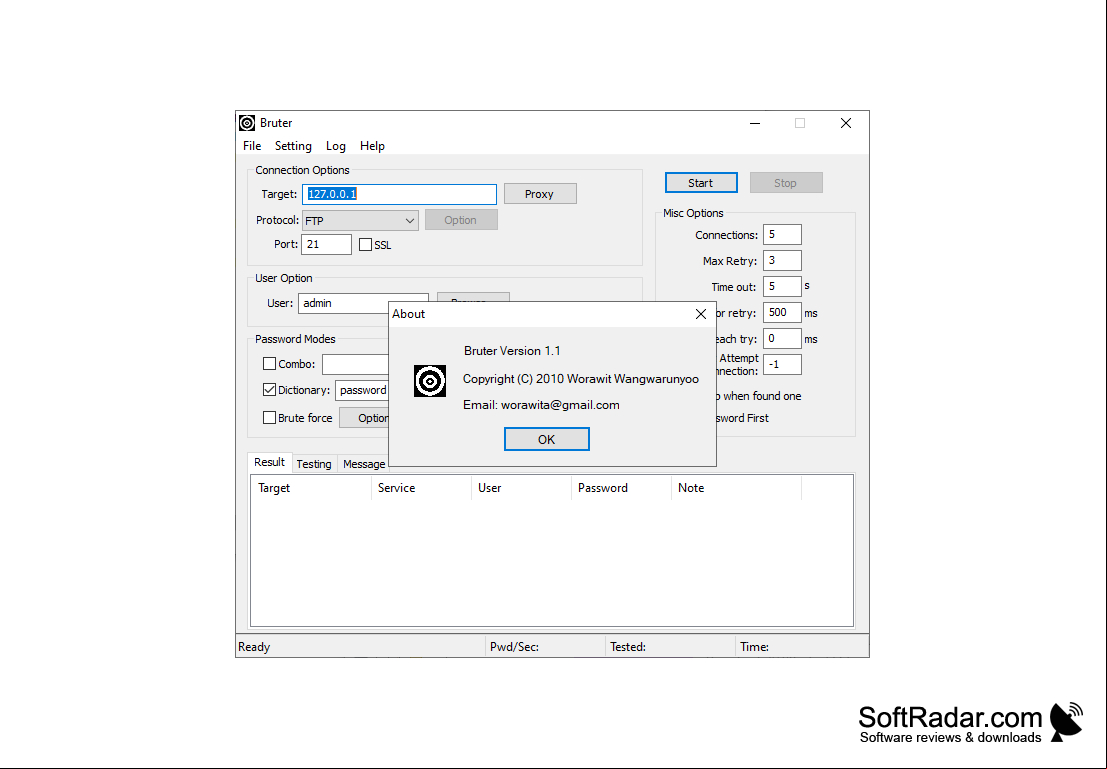Click the Service column header
The height and width of the screenshot is (769, 1107).
click(421, 488)
